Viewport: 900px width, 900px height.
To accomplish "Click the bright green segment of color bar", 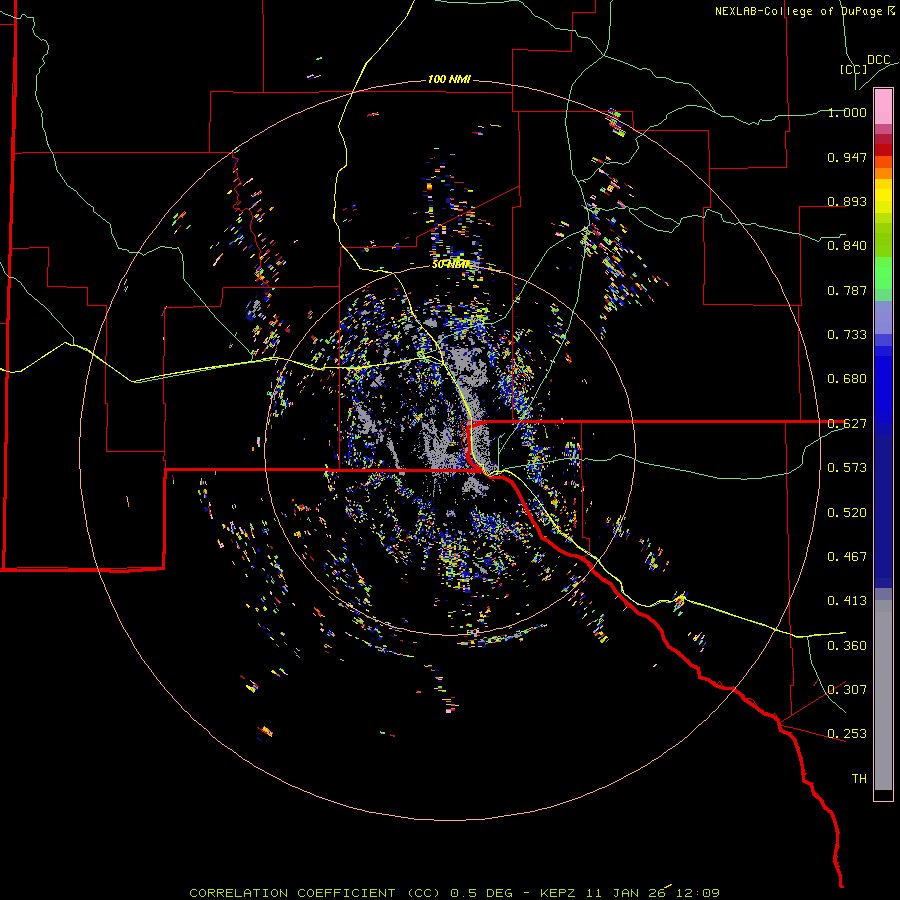I will (883, 273).
